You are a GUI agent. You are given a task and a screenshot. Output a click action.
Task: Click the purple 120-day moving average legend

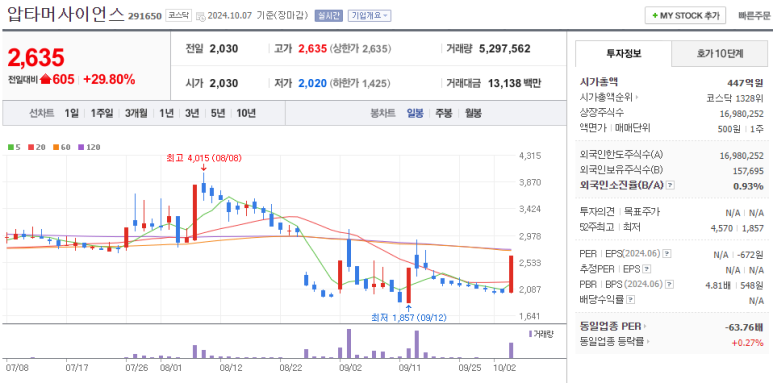(89, 146)
